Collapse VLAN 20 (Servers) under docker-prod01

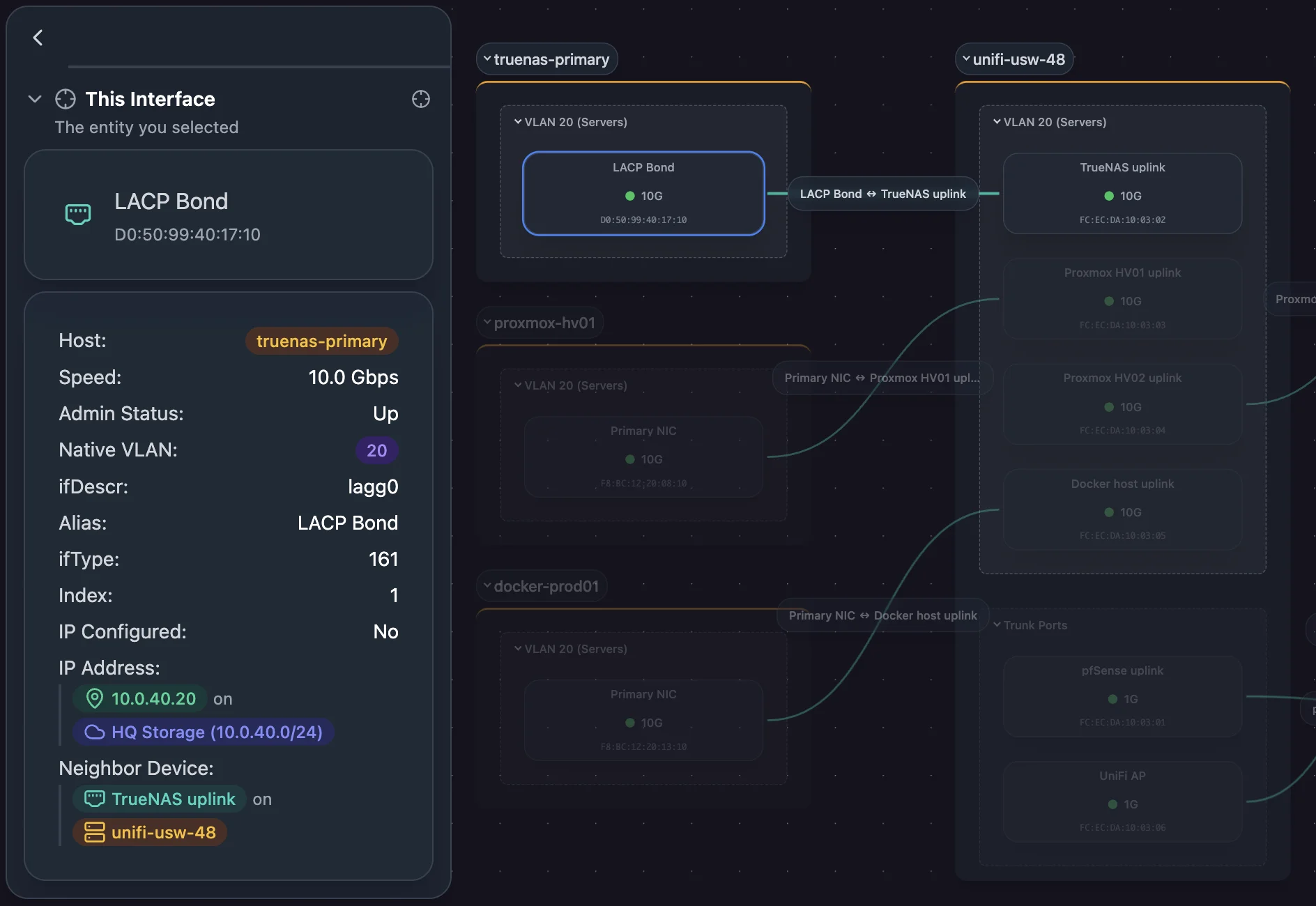pos(518,649)
